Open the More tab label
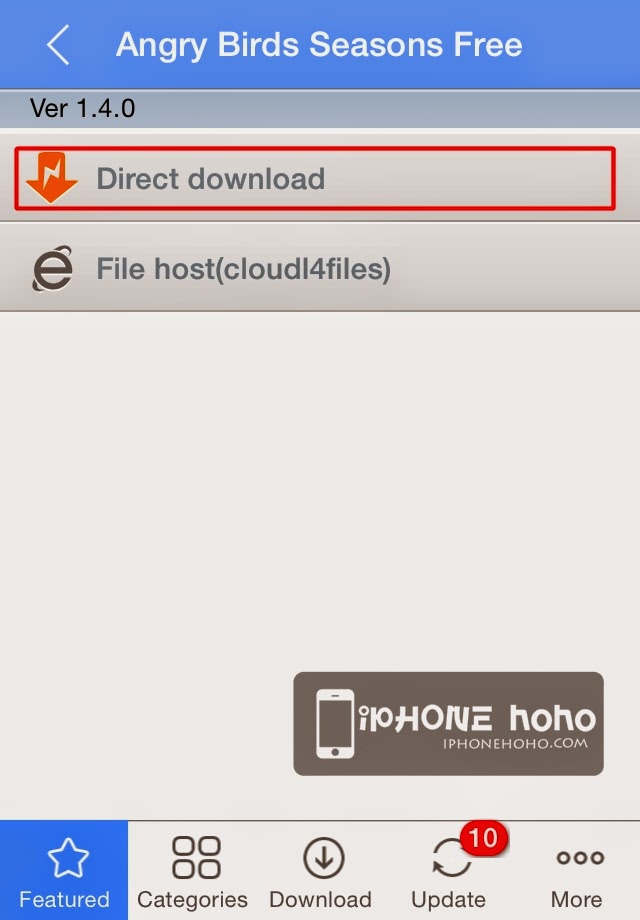640x920 pixels. [577, 899]
